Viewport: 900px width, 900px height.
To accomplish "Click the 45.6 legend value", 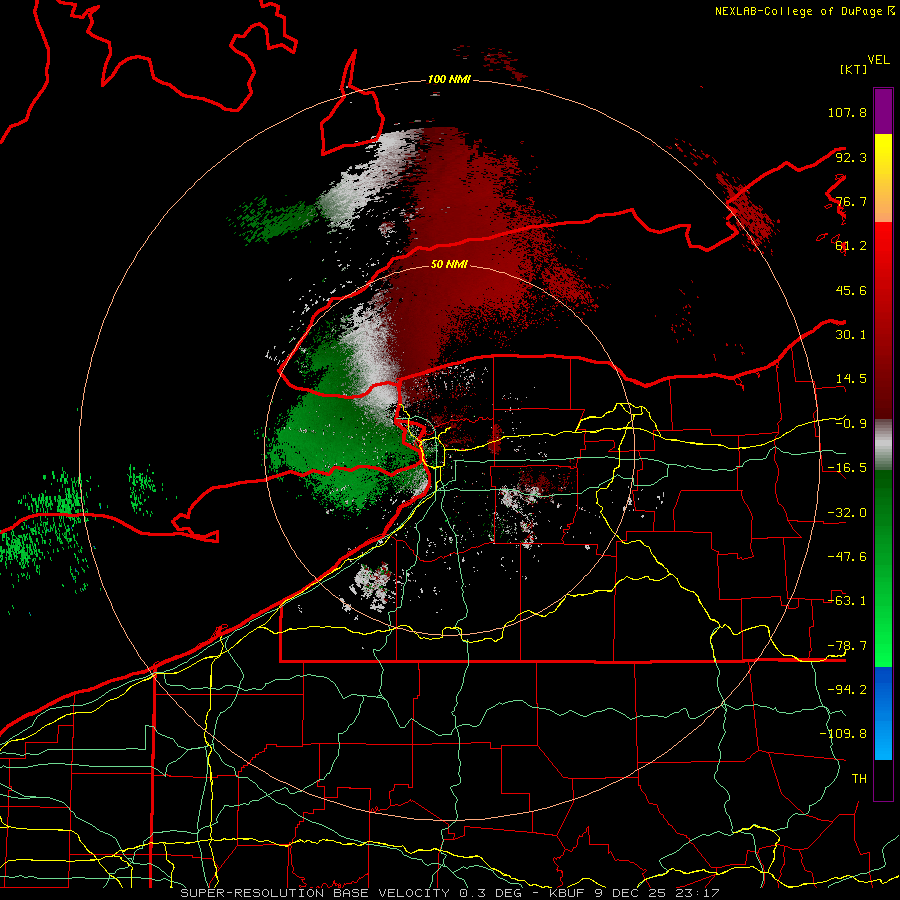I will tap(851, 290).
